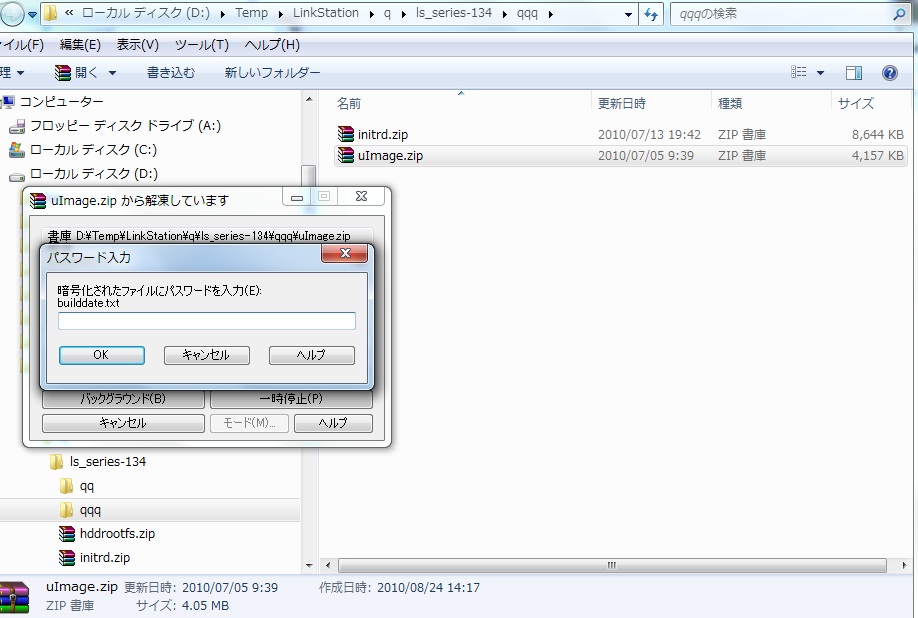Click バックグラウンド(B) in extraction dialog

[124, 399]
